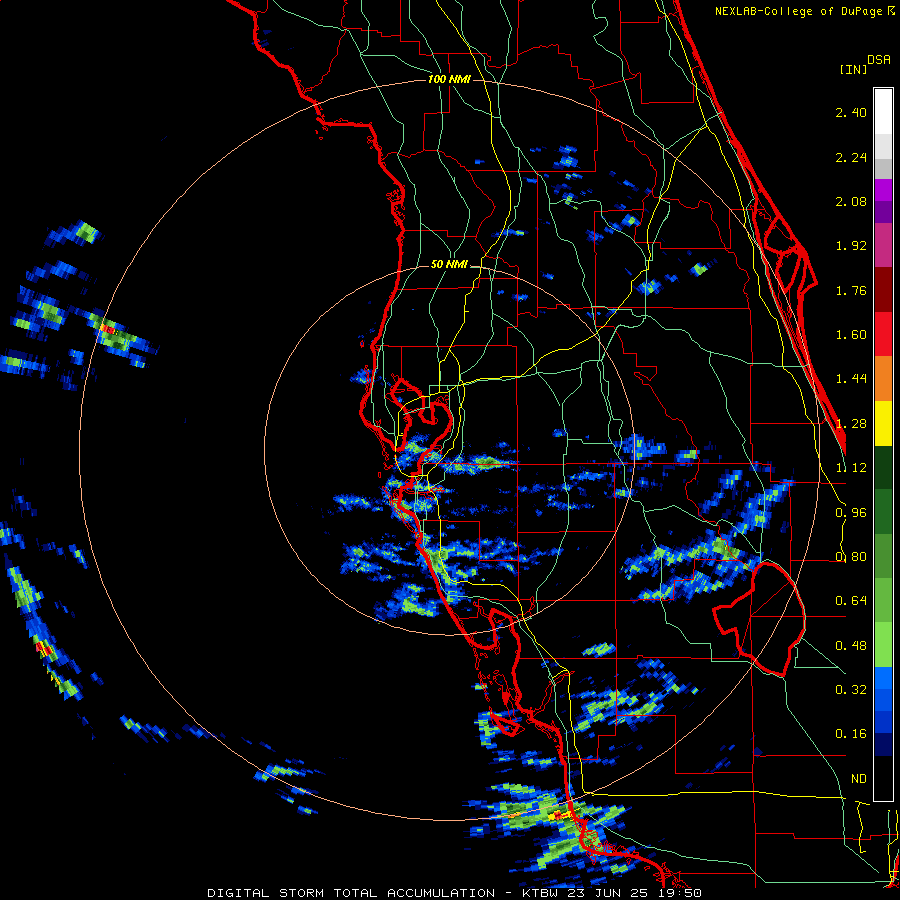
Task: Click the 1.60 legend value
Action: tap(851, 335)
